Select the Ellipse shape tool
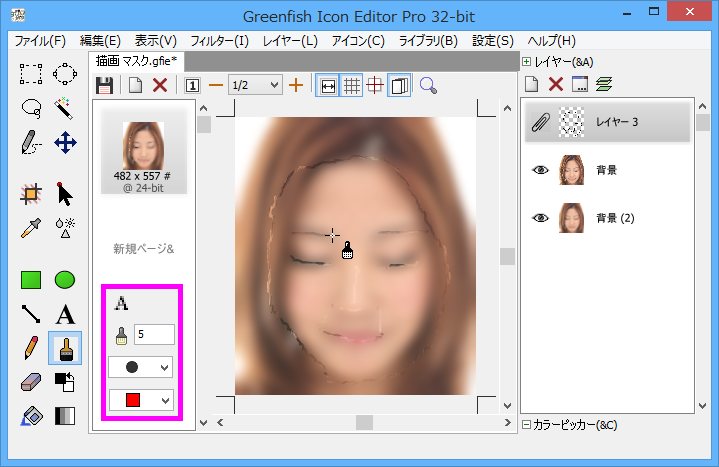 click(65, 280)
